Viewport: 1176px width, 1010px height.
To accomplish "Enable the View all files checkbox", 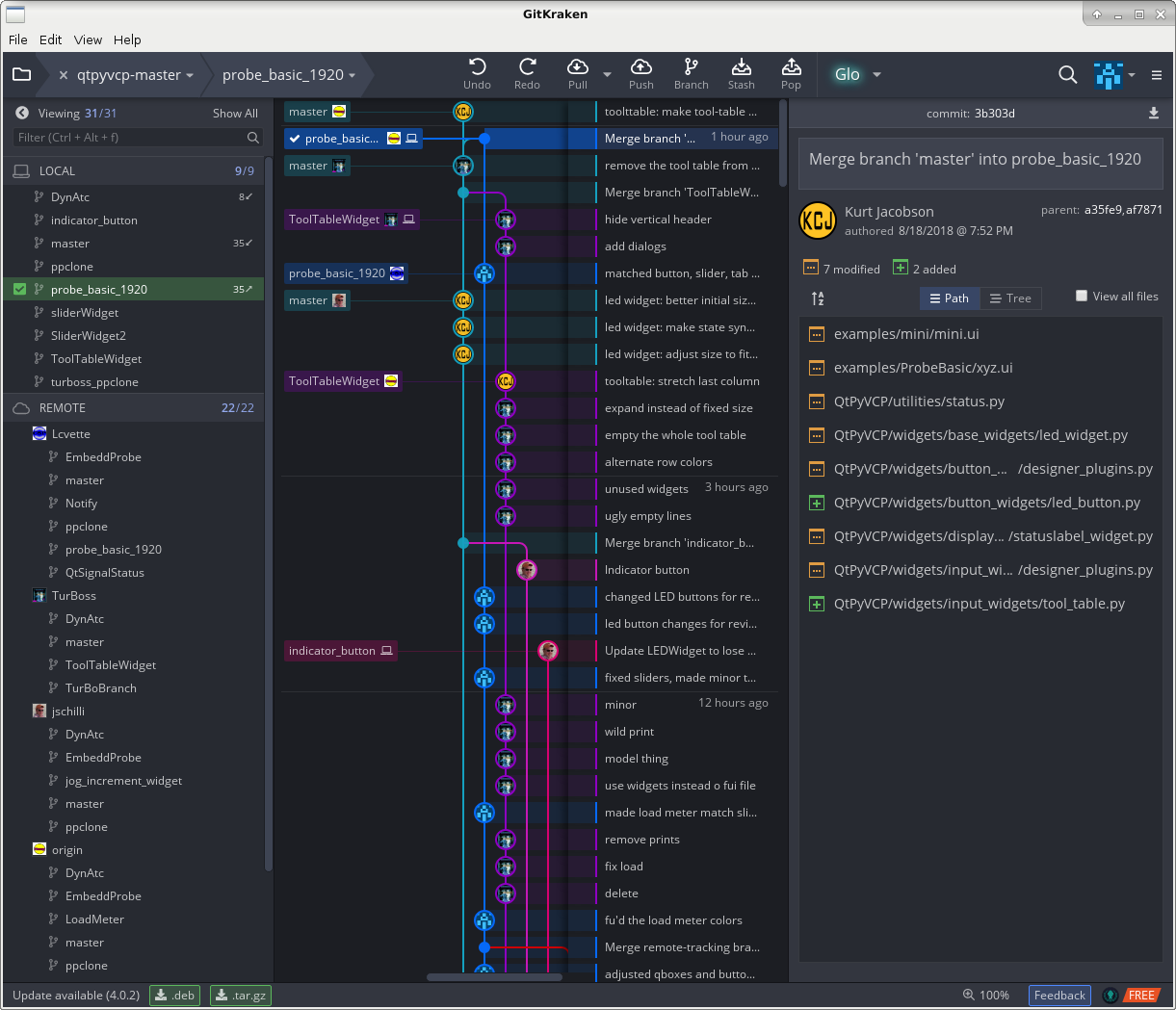I will [x=1082, y=296].
